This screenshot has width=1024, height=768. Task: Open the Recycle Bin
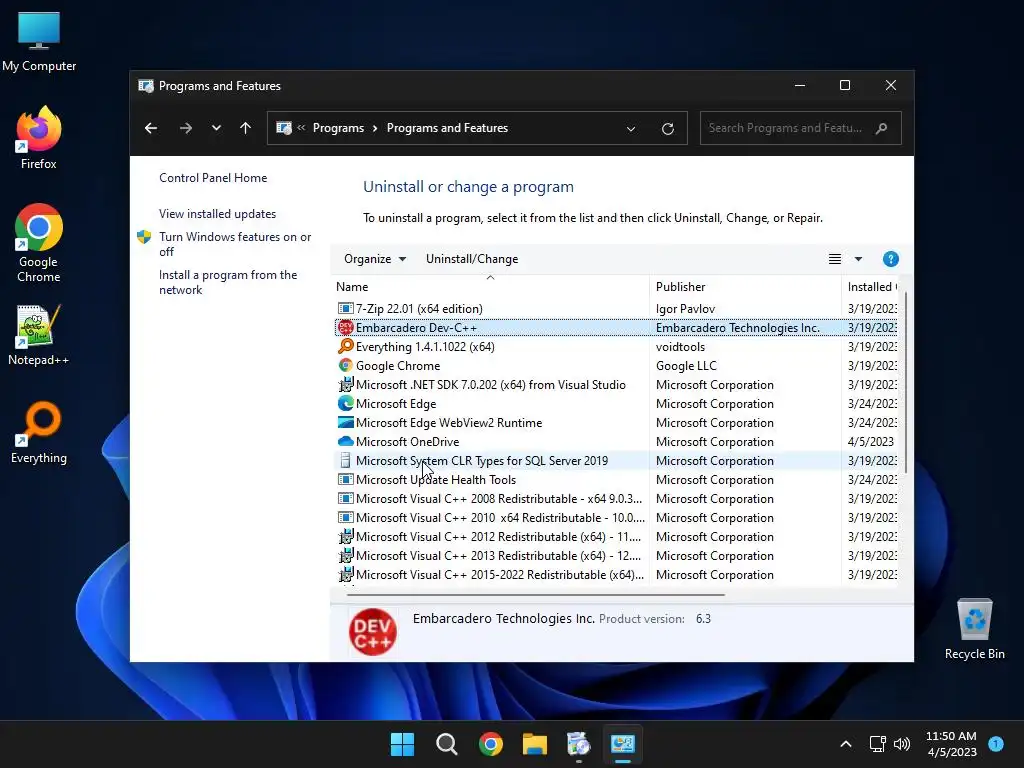pos(974,628)
